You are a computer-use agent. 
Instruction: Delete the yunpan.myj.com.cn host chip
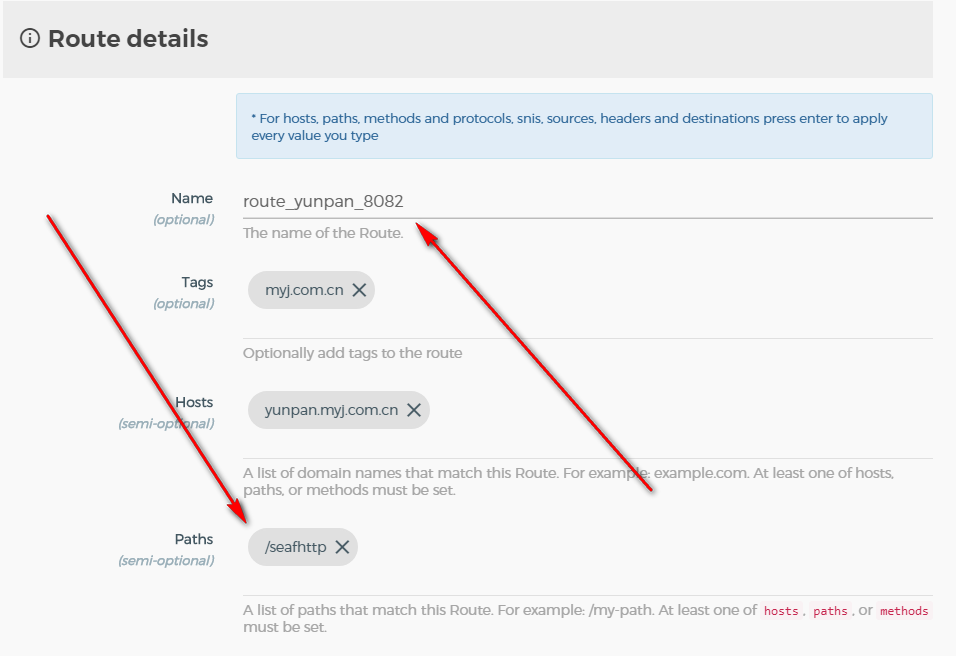coord(414,410)
